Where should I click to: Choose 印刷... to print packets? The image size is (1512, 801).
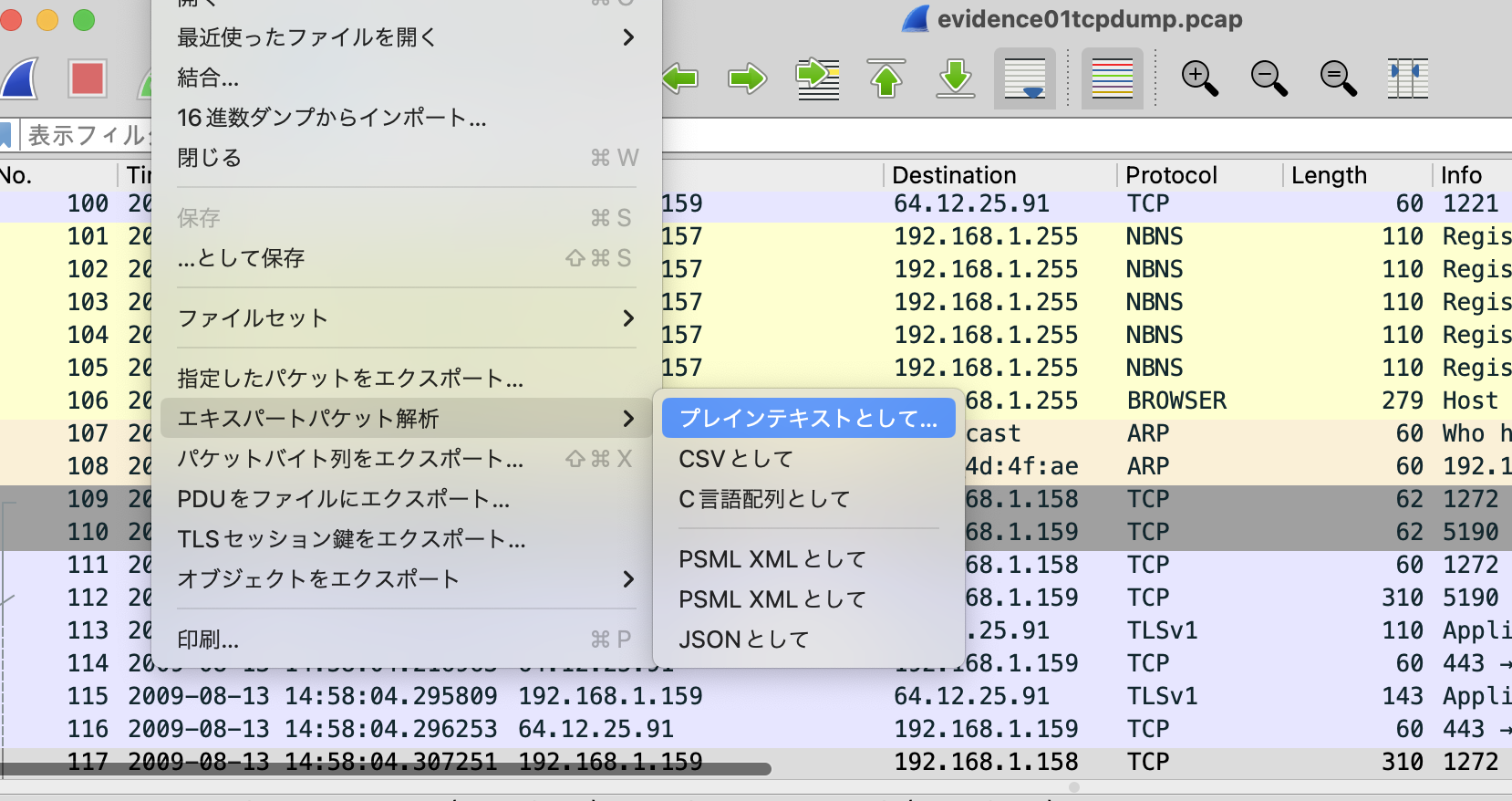[x=407, y=640]
